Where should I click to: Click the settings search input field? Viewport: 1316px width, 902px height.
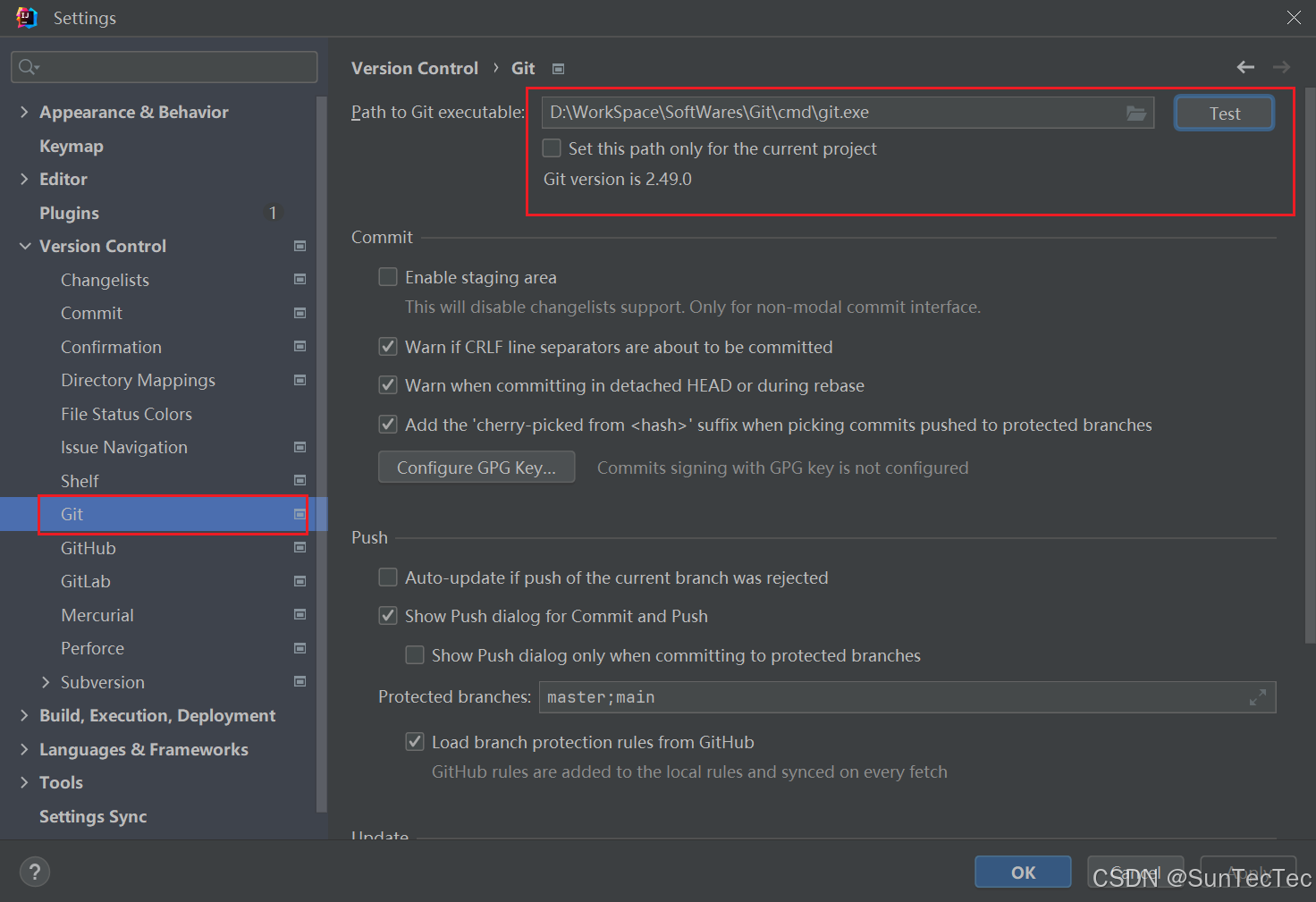164,67
